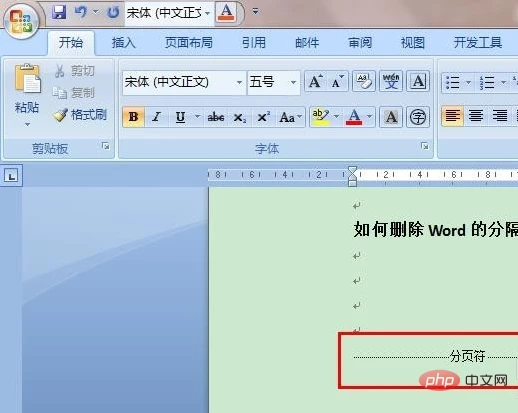Clear formatting with the eraser icon

(364, 81)
